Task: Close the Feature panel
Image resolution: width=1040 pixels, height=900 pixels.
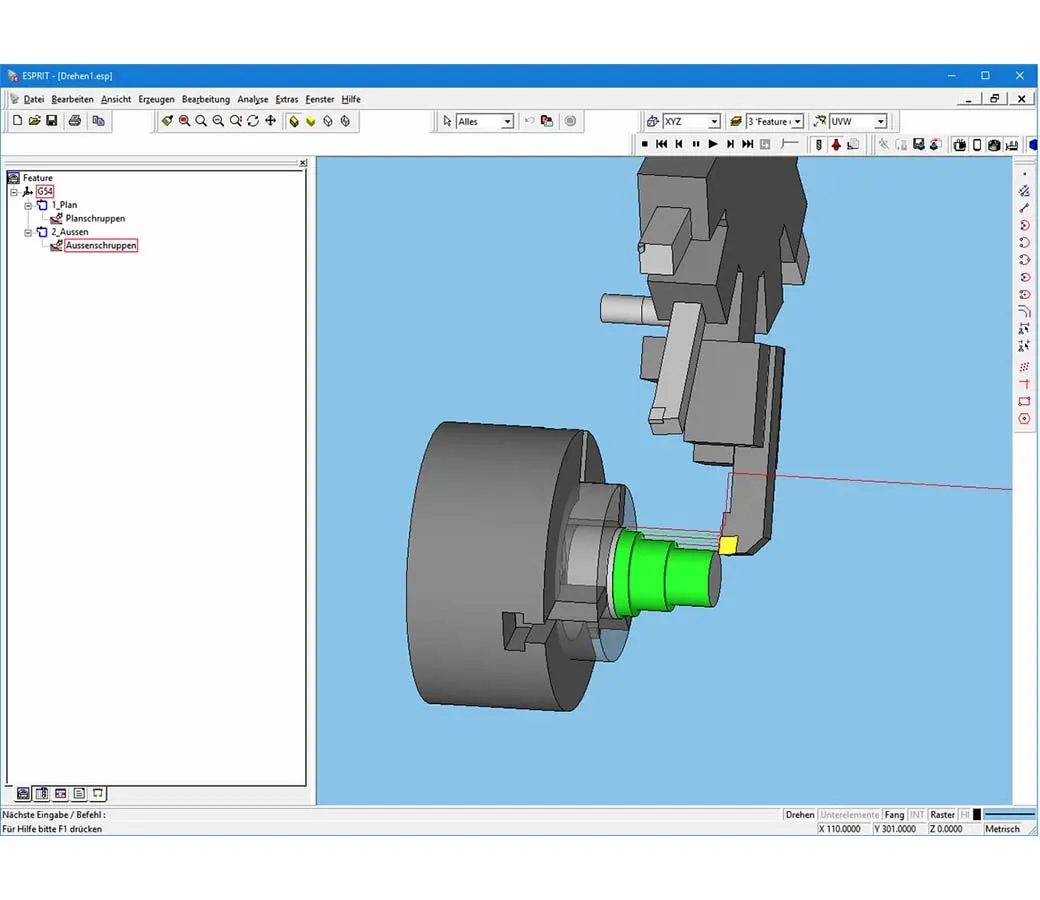Action: tap(303, 162)
